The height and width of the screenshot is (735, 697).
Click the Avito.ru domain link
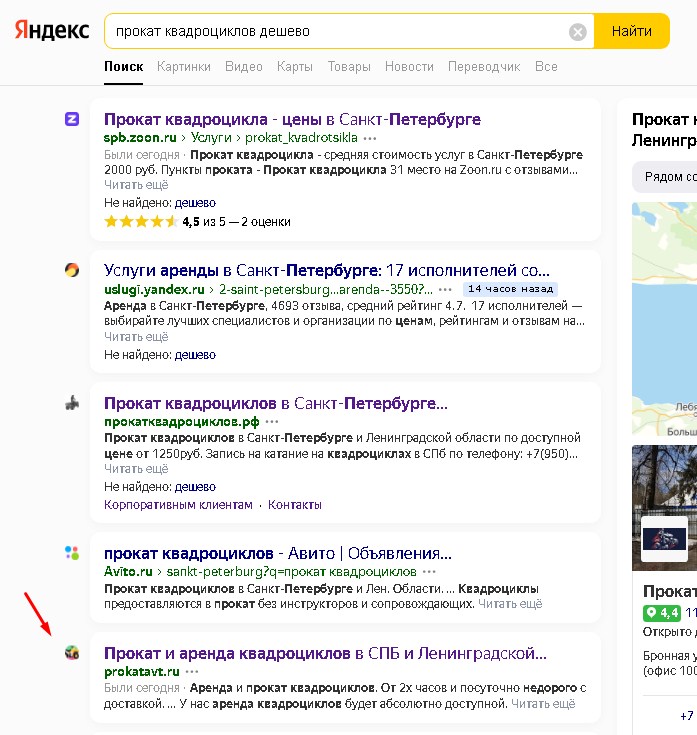point(128,572)
